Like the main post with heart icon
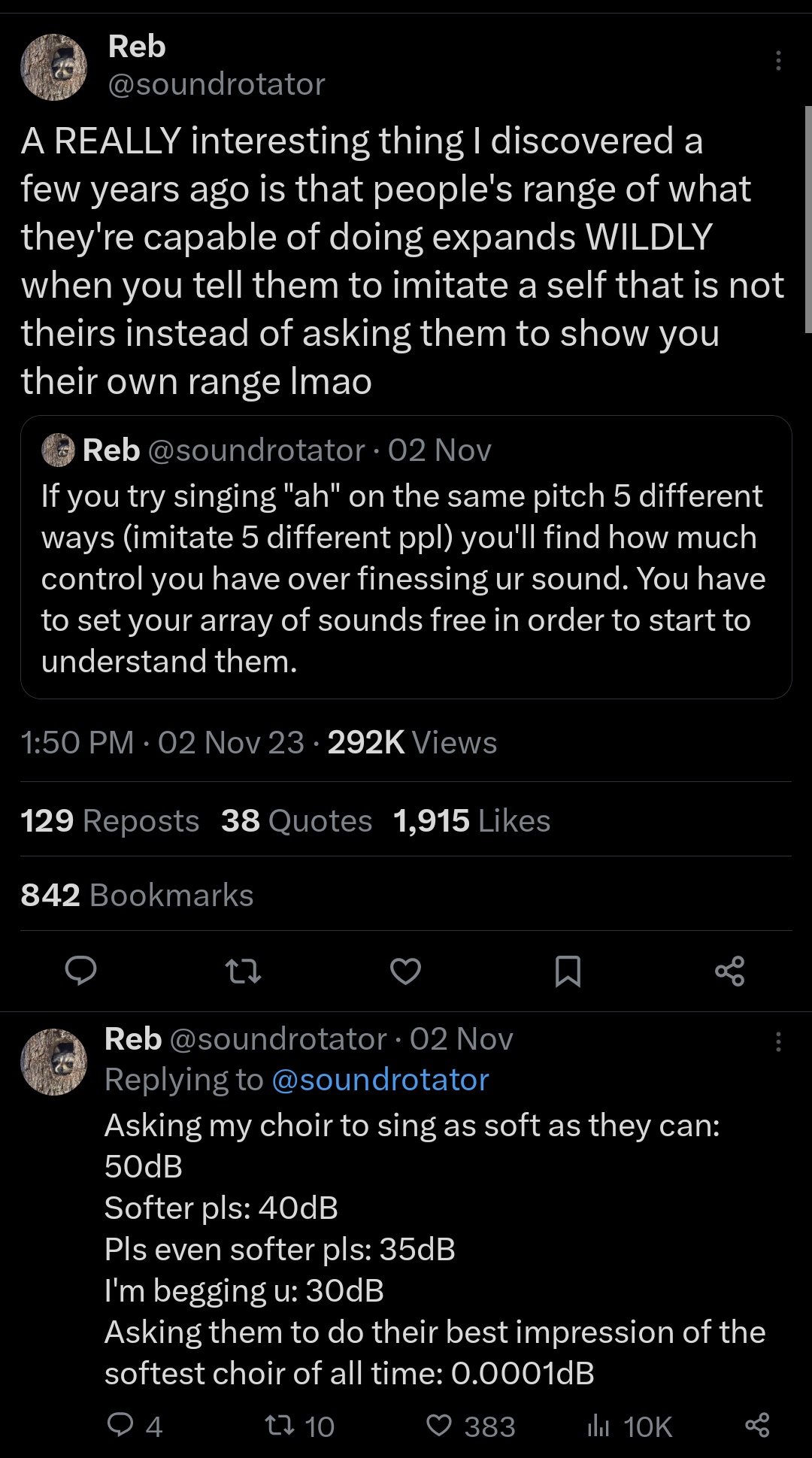Screen dimensions: 812x1458 click(x=405, y=971)
